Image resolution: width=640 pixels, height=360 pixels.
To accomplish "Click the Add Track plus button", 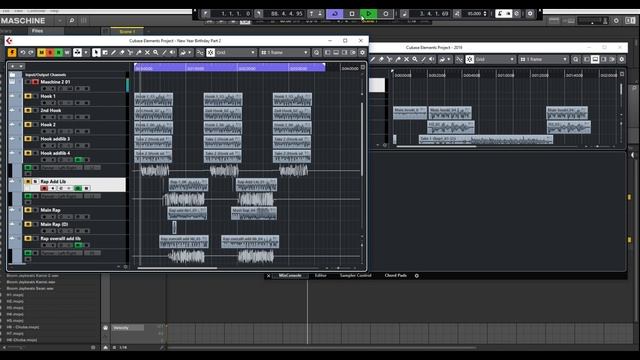I will [x=13, y=67].
